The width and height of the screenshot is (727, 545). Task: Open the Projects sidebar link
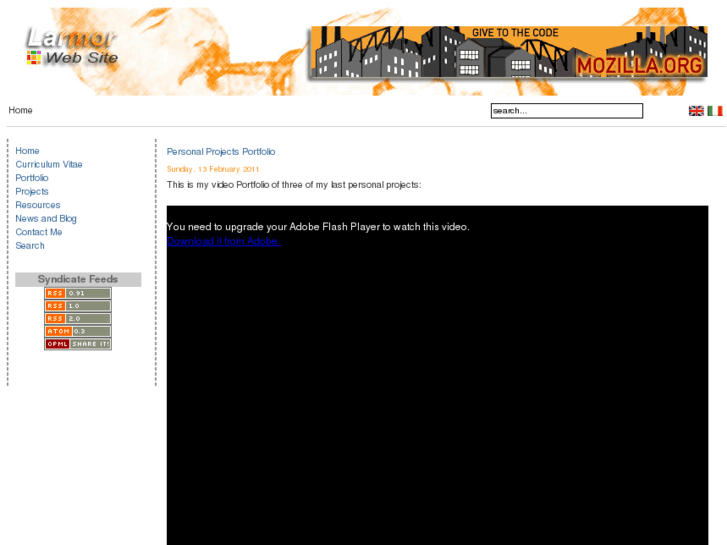[32, 192]
